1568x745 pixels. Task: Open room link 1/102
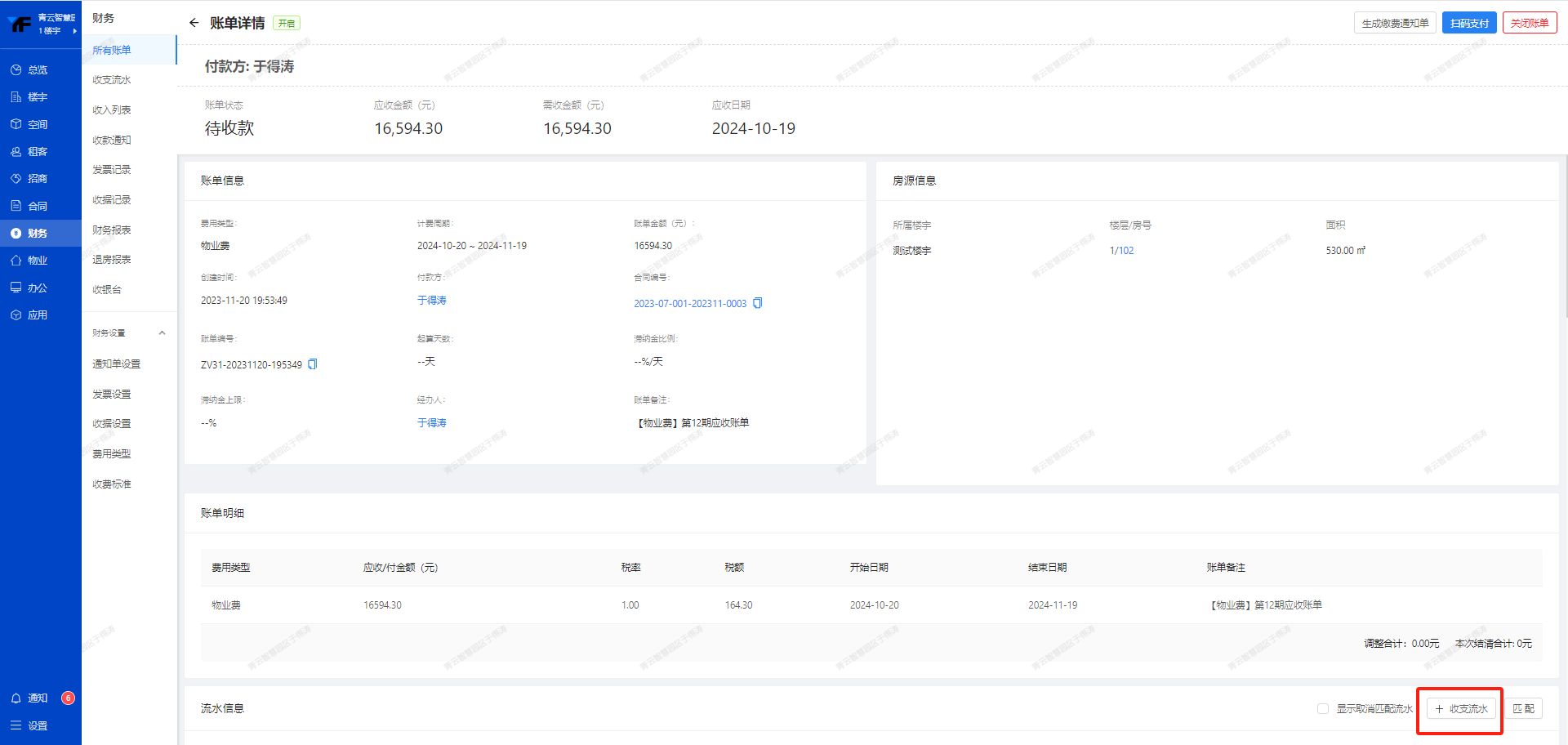1121,251
